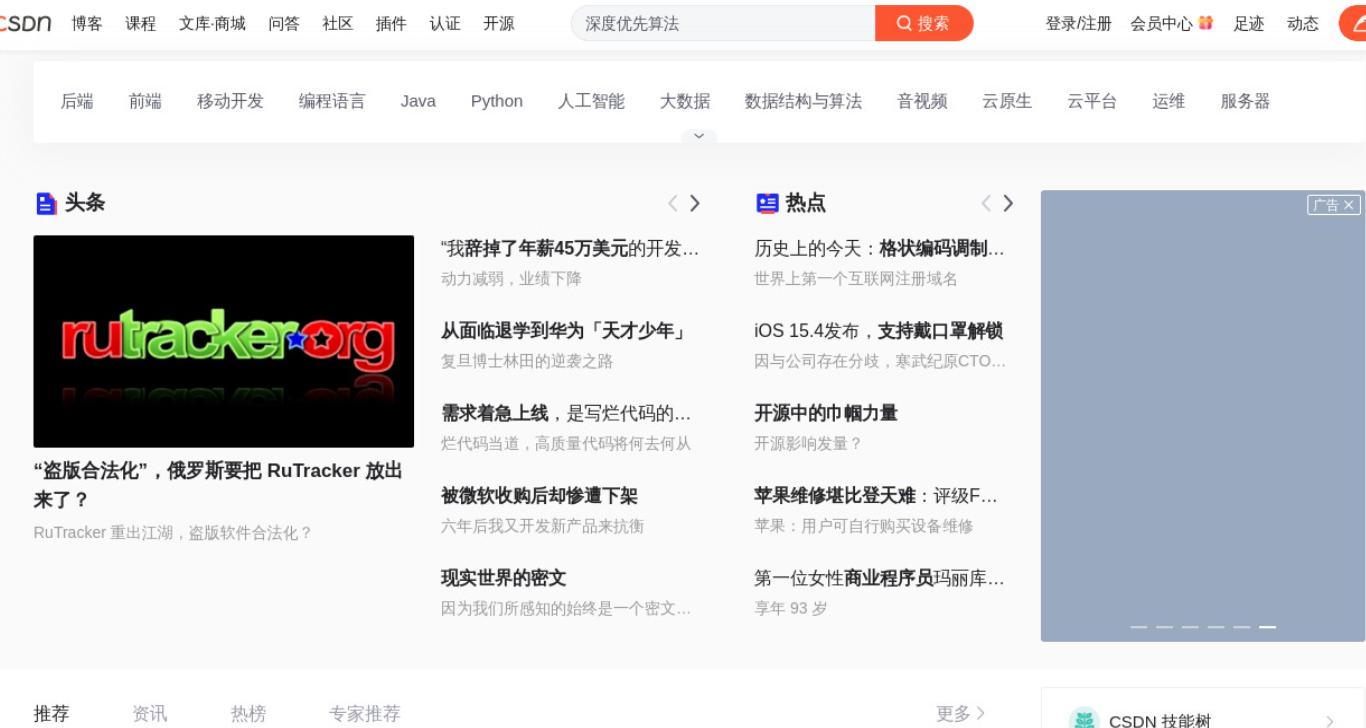Go to next 头条 page arrow

[695, 204]
